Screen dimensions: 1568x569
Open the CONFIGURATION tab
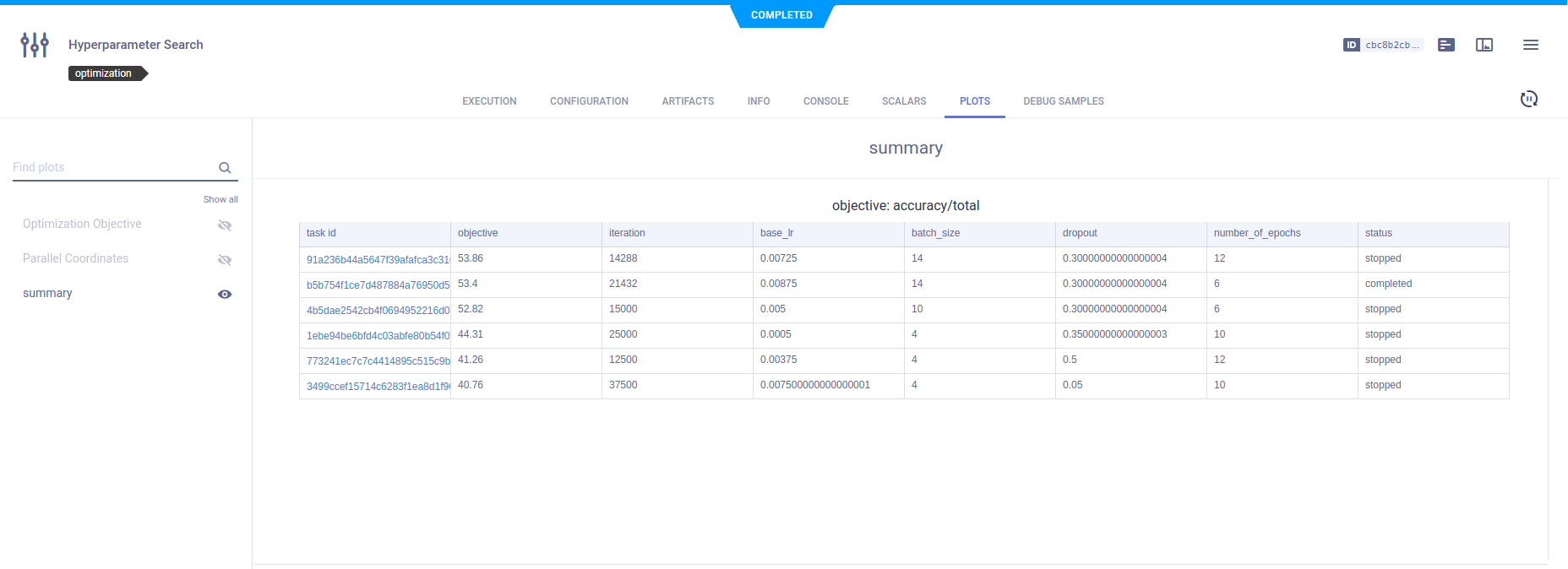coord(589,101)
